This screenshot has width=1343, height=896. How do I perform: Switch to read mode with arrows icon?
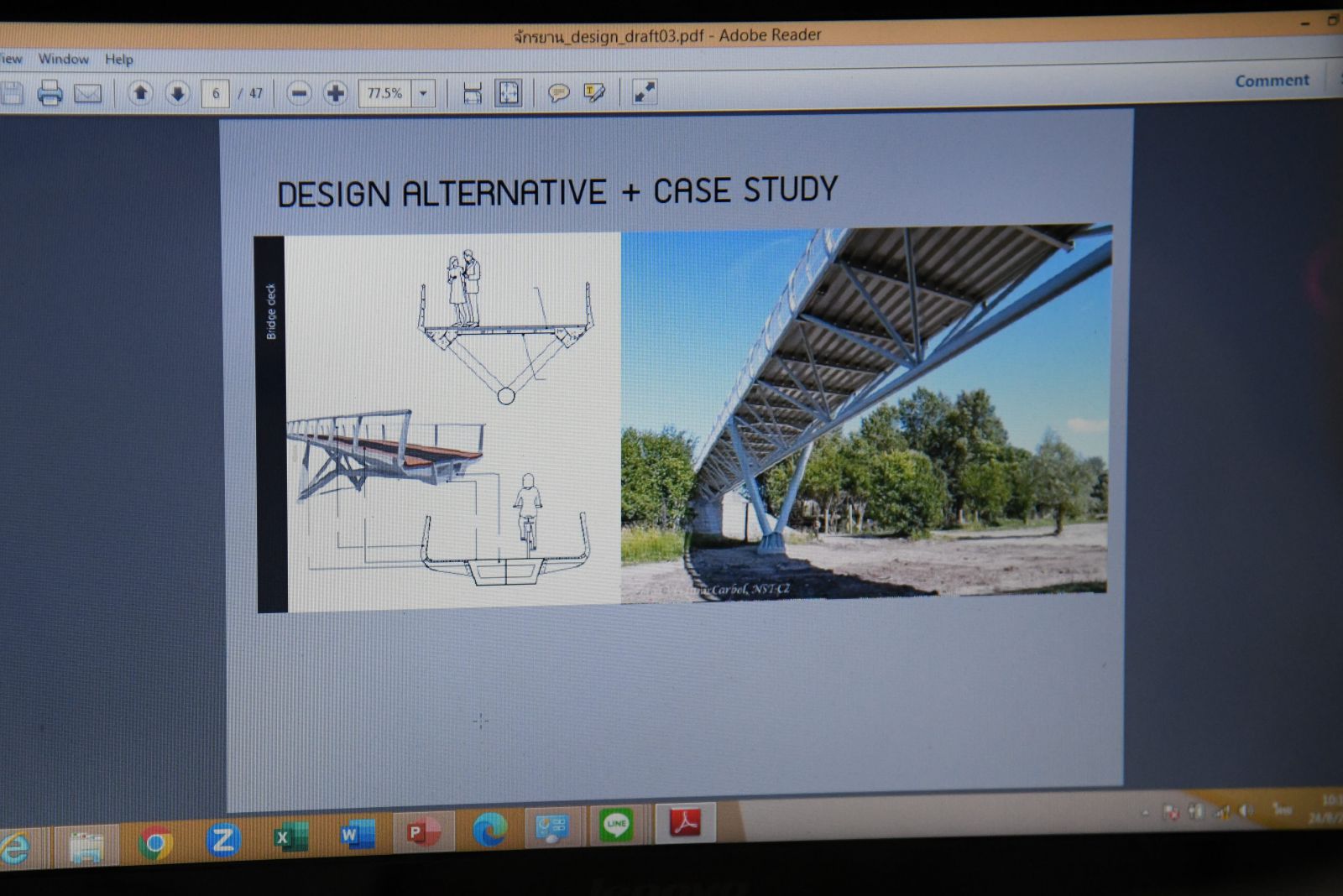(x=644, y=91)
